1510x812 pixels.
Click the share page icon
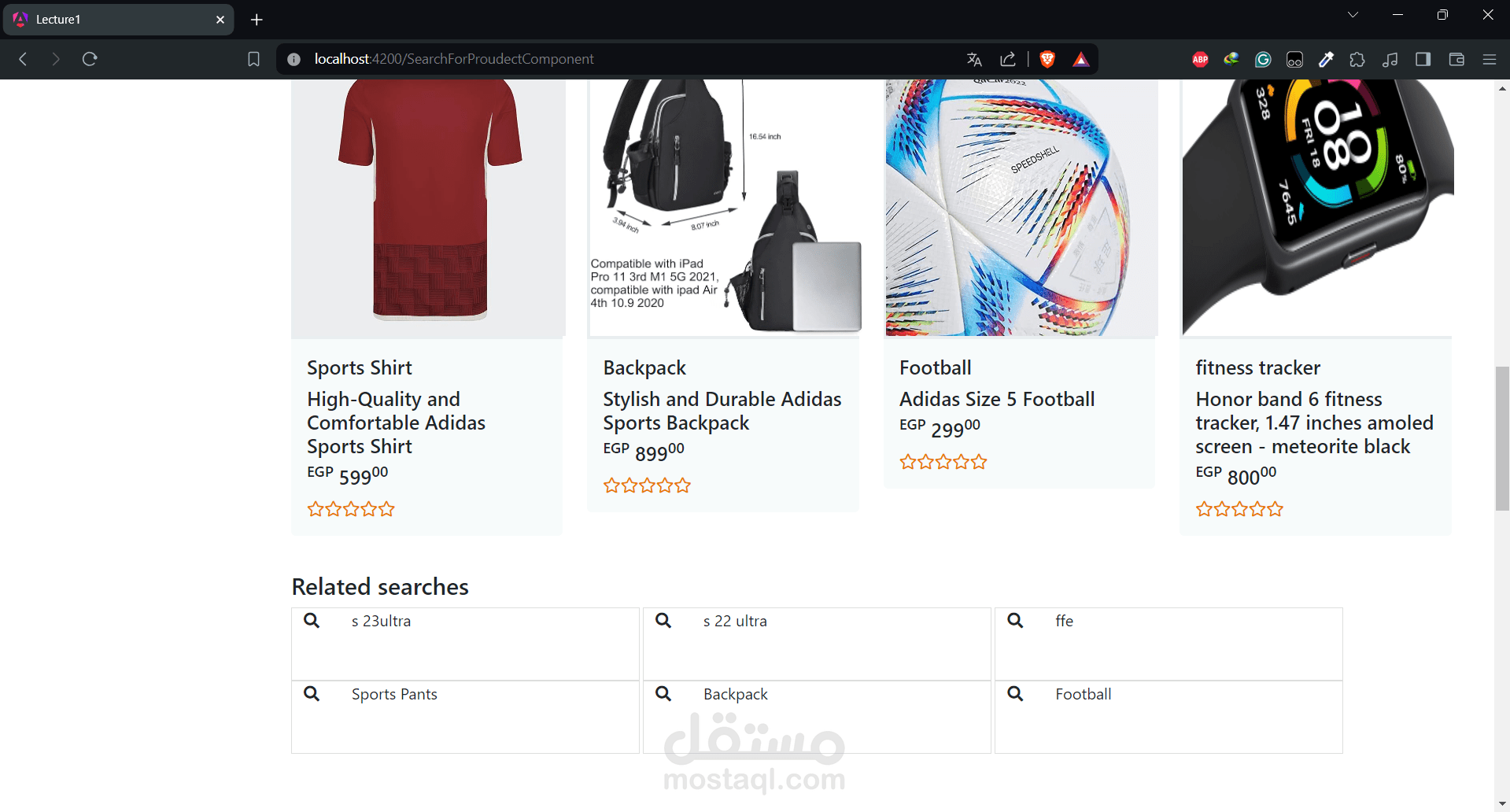click(x=1008, y=59)
